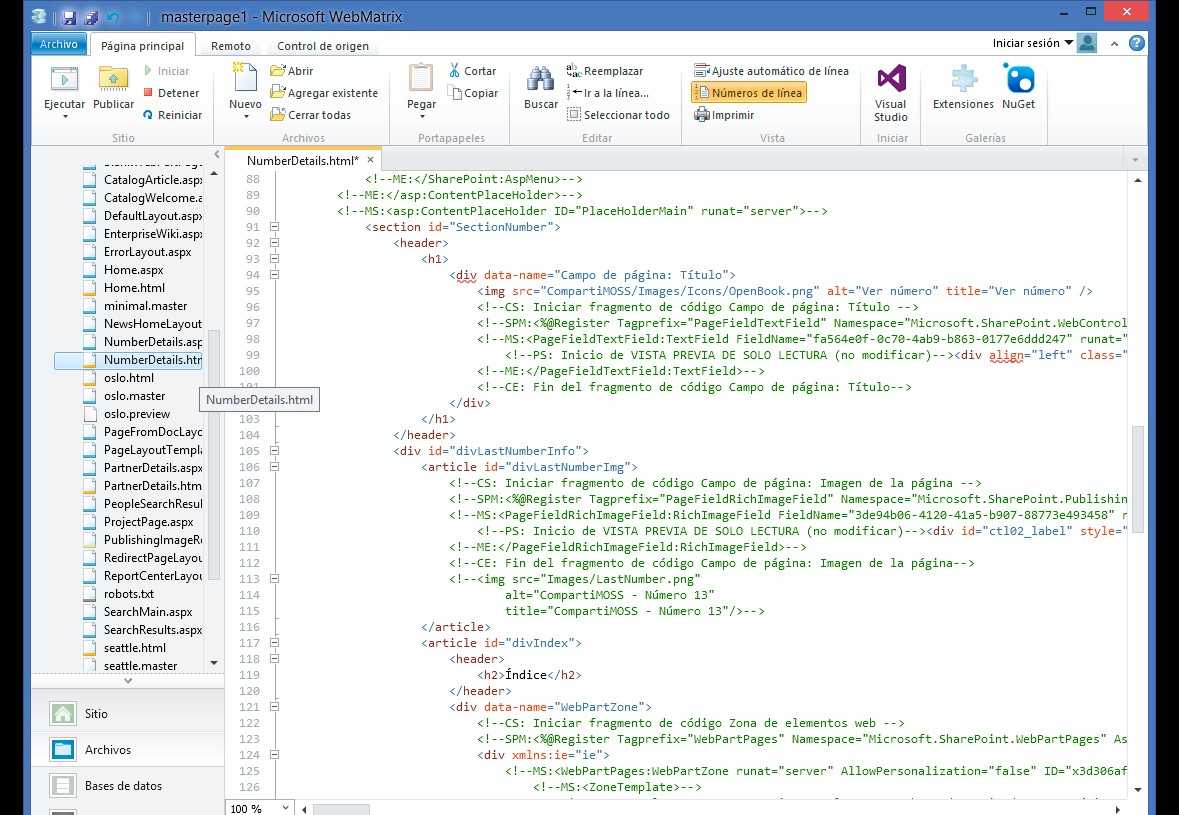Restart the site with Reiniciar
This screenshot has width=1179, height=815.
click(x=172, y=115)
